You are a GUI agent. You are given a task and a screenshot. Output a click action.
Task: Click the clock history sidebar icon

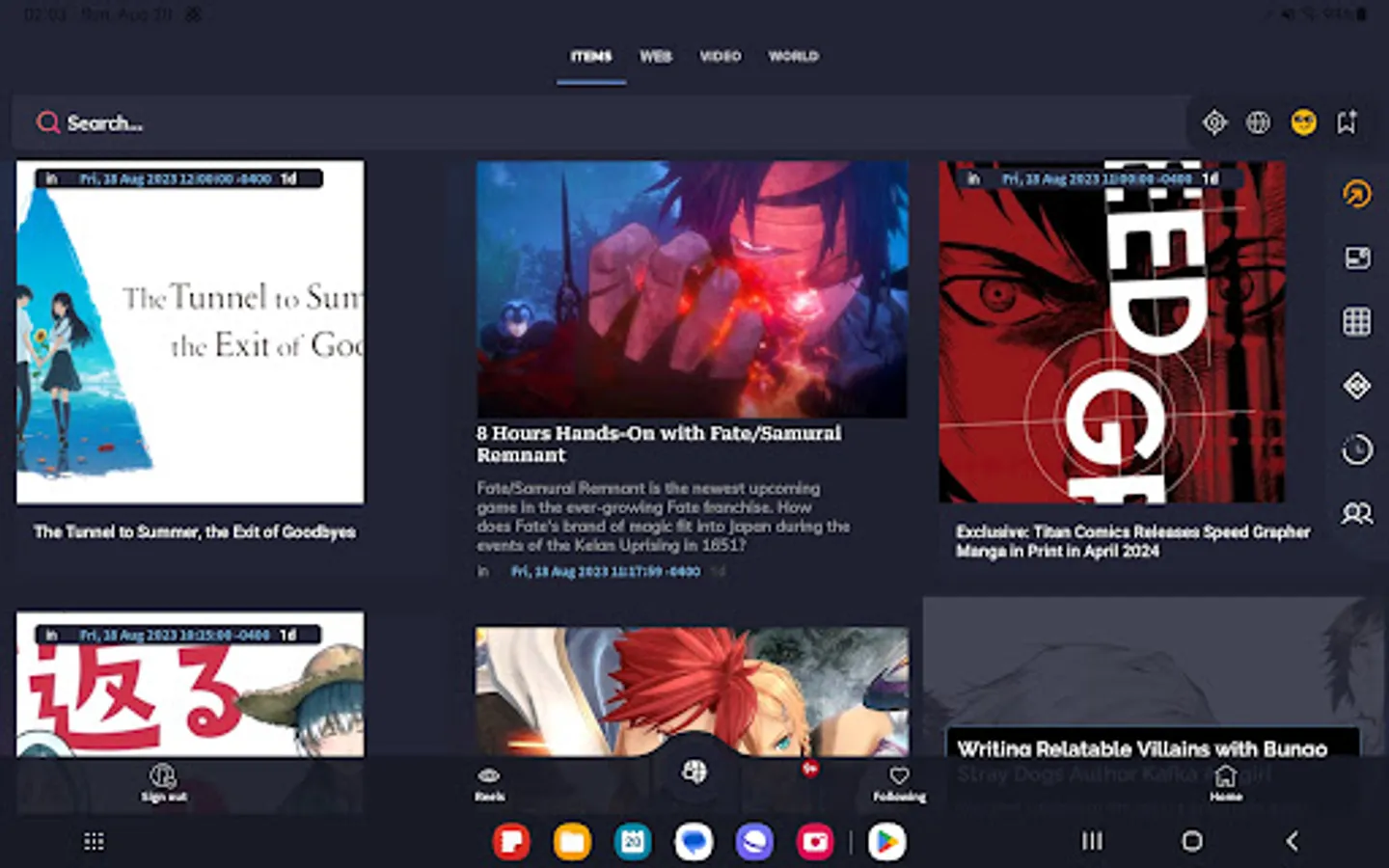click(1357, 449)
